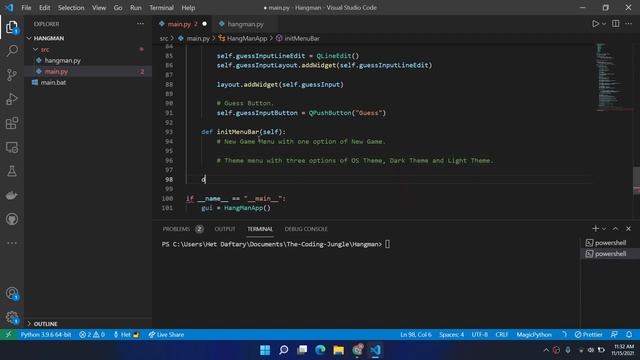Image resolution: width=640 pixels, height=360 pixels.
Task: Open the Selection menu
Action: tap(71, 8)
